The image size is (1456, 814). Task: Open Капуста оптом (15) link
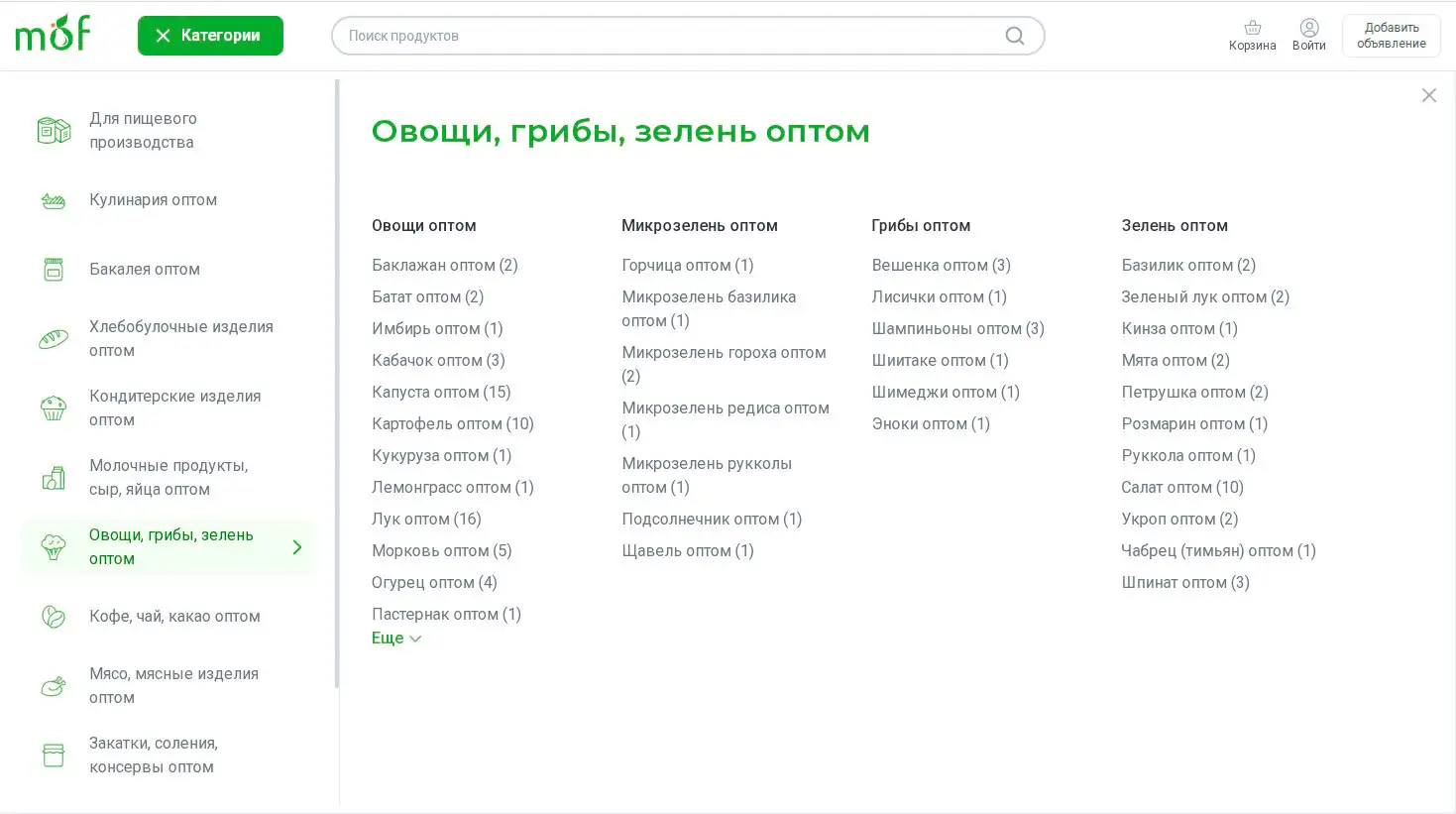point(441,392)
